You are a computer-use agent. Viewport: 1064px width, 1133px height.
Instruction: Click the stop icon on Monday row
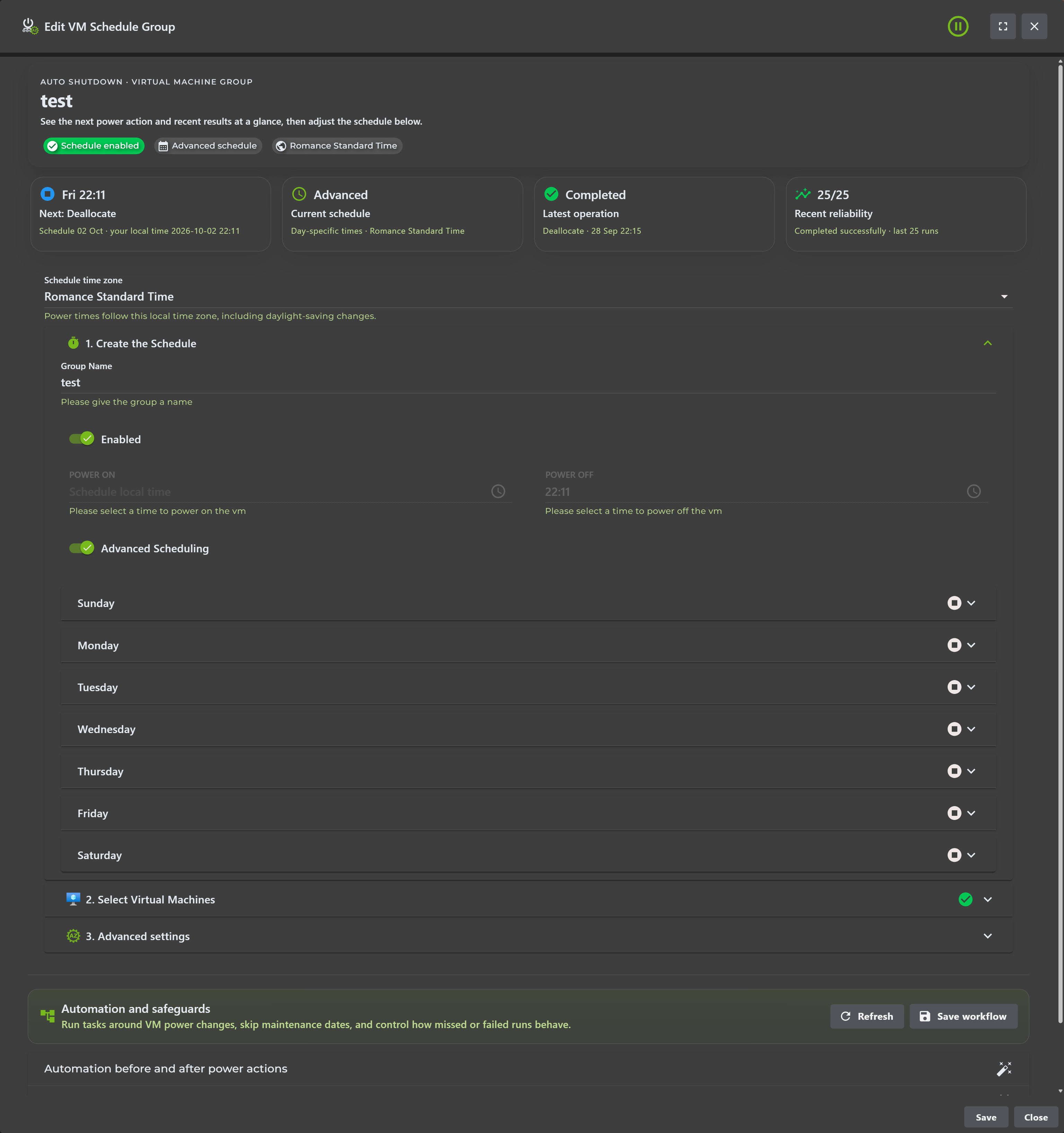954,645
